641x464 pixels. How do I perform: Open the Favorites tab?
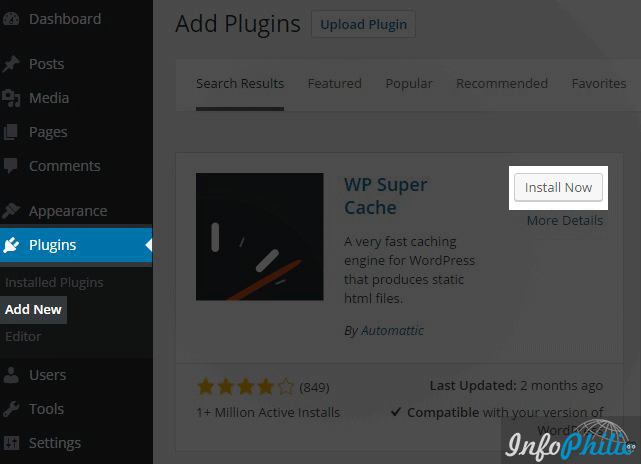pyautogui.click(x=599, y=83)
